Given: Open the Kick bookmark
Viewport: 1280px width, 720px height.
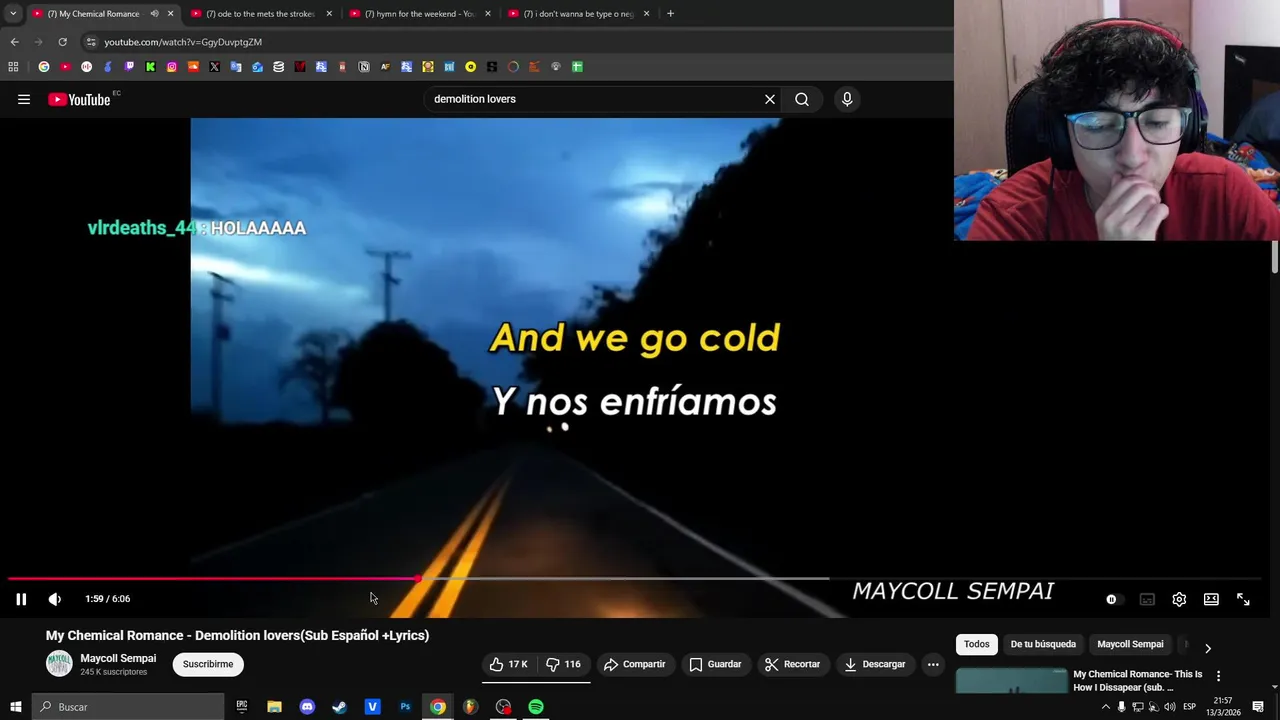Looking at the screenshot, I should point(150,67).
